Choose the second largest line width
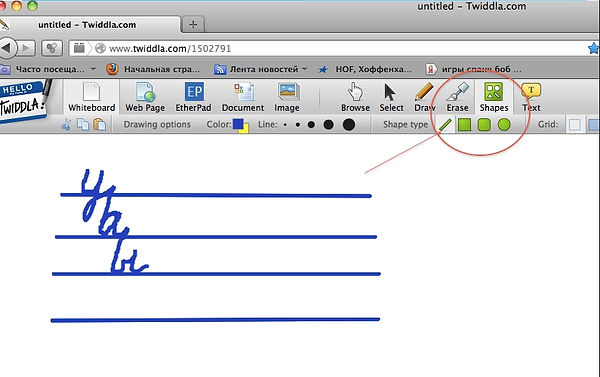Image resolution: width=600 pixels, height=377 pixels. (x=328, y=125)
